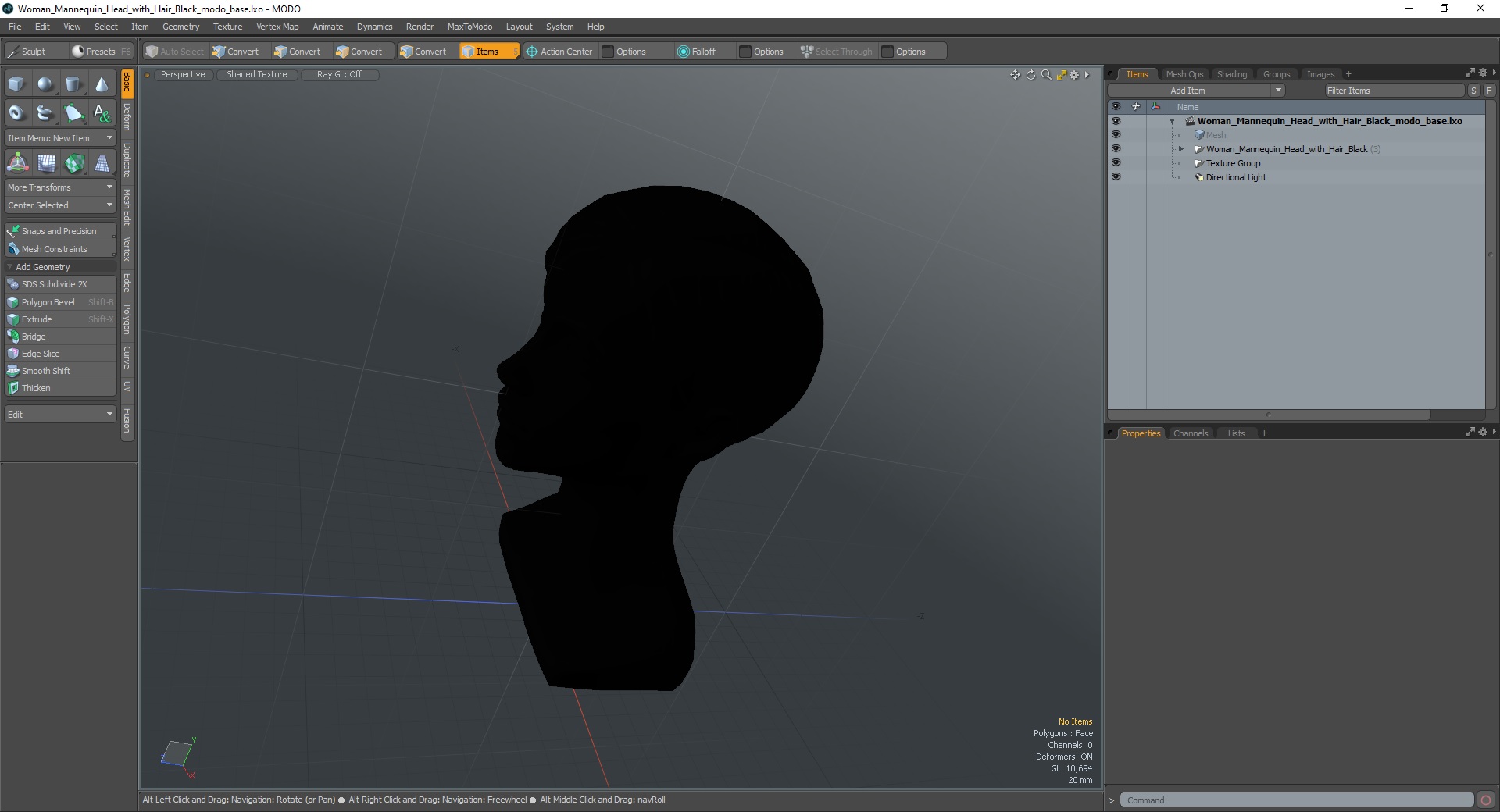Image resolution: width=1500 pixels, height=812 pixels.
Task: Expand the Items panel to full size
Action: 1470,73
